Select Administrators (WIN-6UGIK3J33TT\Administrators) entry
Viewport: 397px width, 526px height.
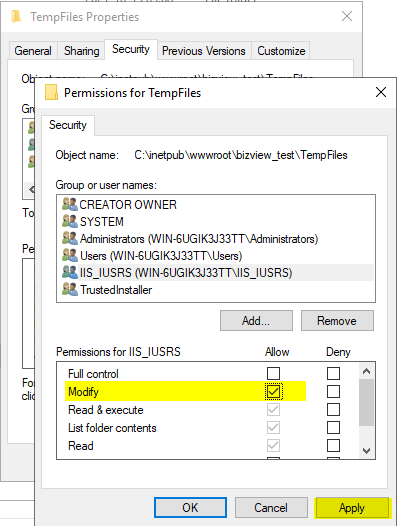point(215,239)
